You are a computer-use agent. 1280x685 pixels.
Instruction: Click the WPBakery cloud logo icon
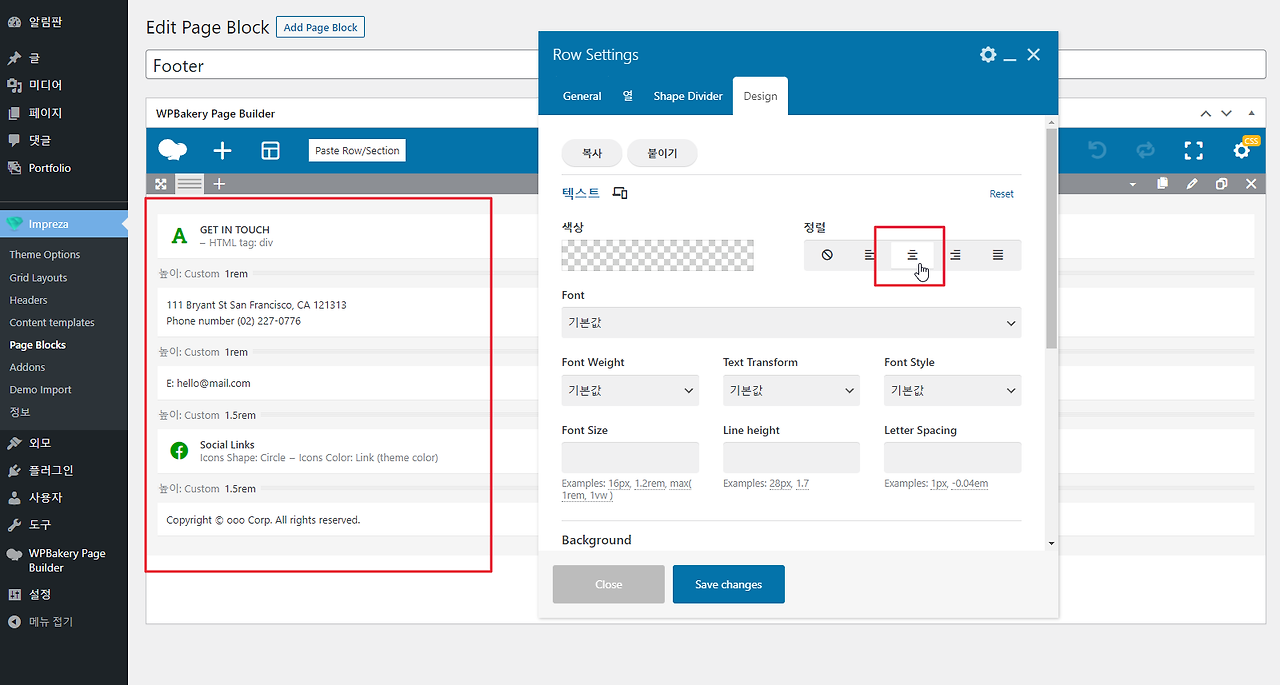[x=173, y=150]
